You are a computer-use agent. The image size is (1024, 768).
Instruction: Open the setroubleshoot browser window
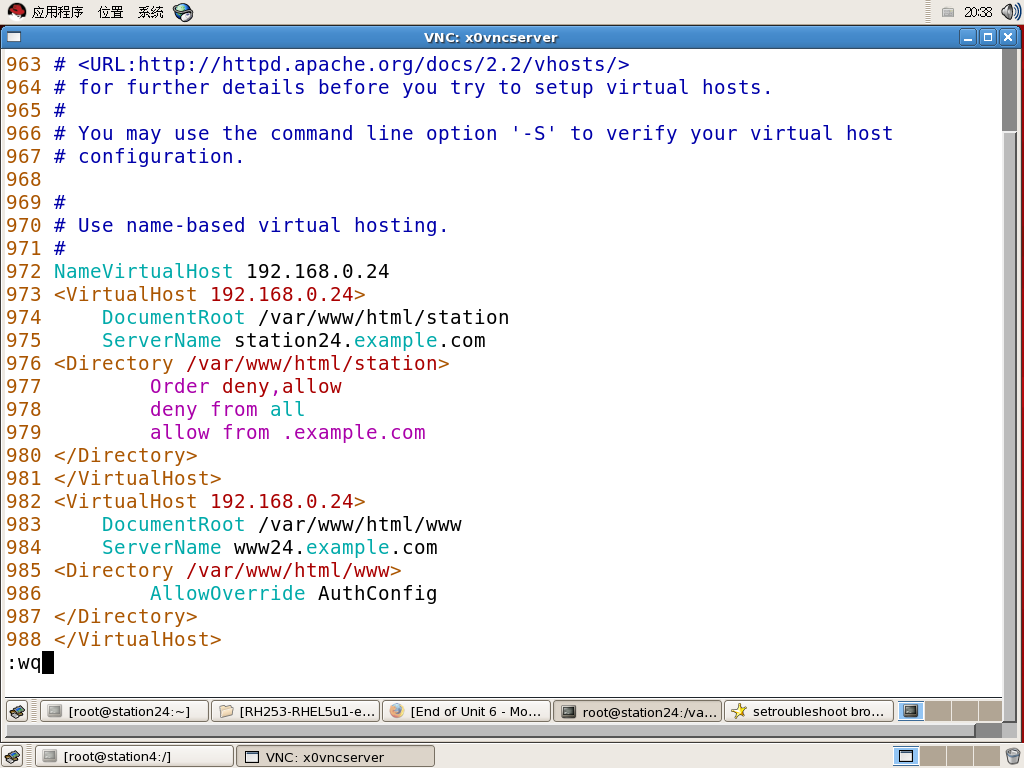click(809, 711)
